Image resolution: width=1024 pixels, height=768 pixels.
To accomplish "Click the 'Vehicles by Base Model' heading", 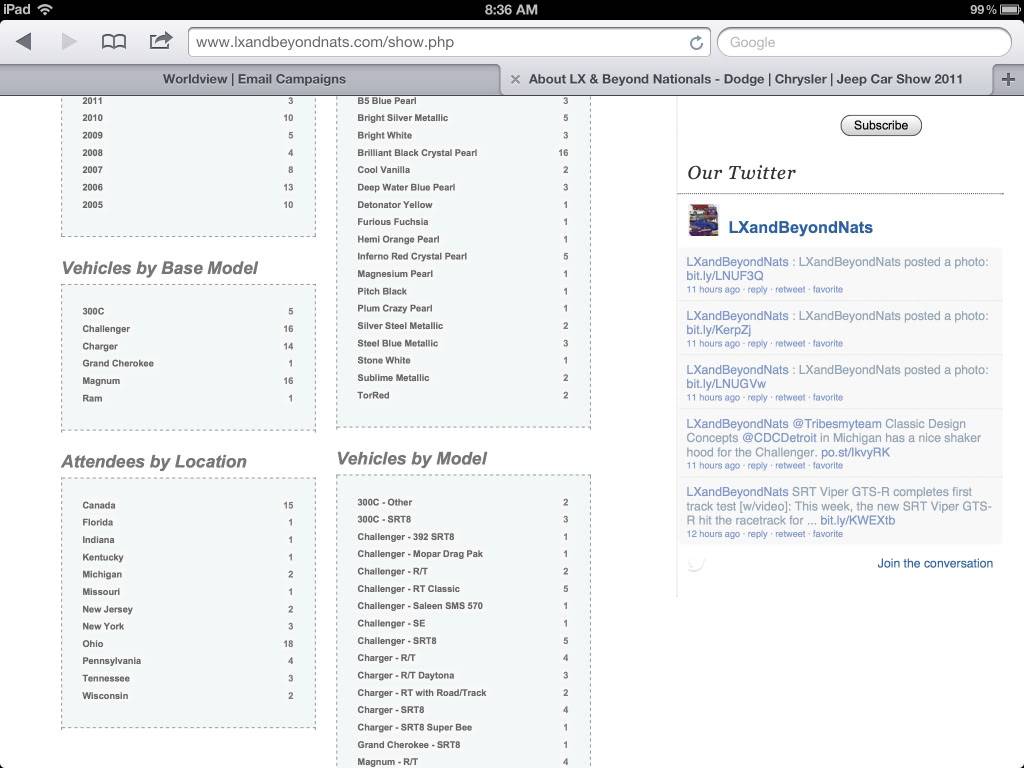I will pos(159,268).
